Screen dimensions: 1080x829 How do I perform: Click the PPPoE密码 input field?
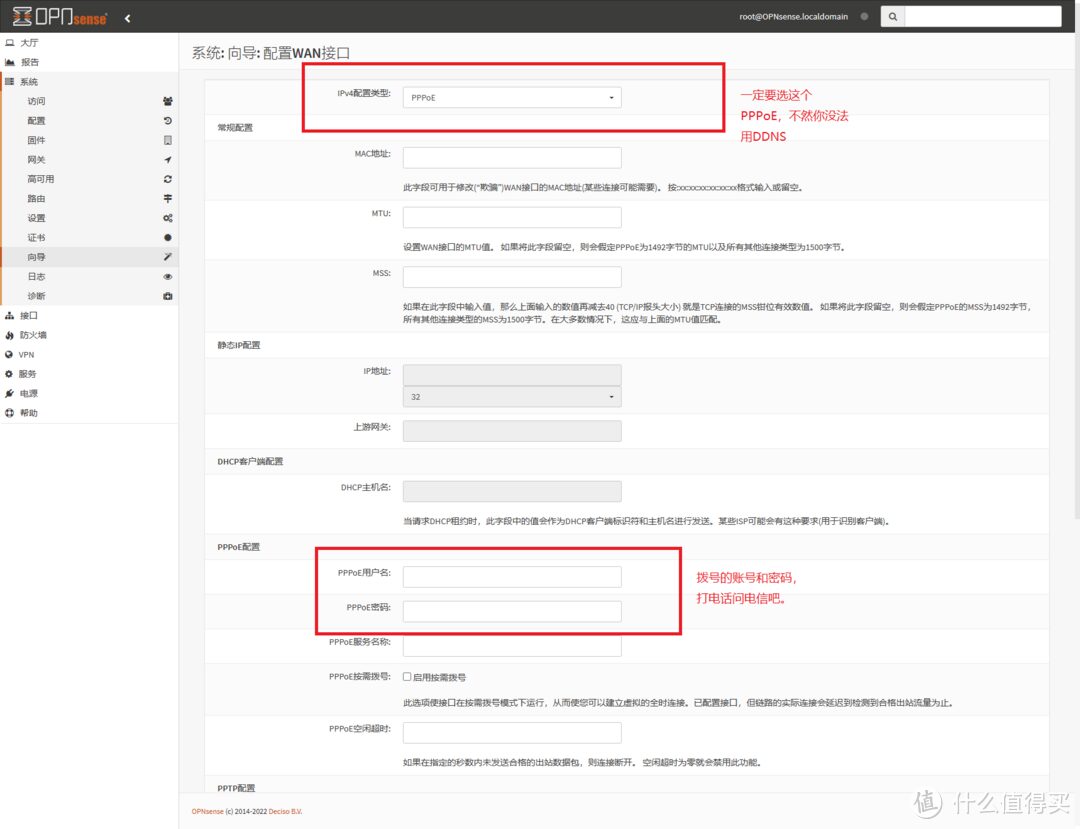(512, 611)
